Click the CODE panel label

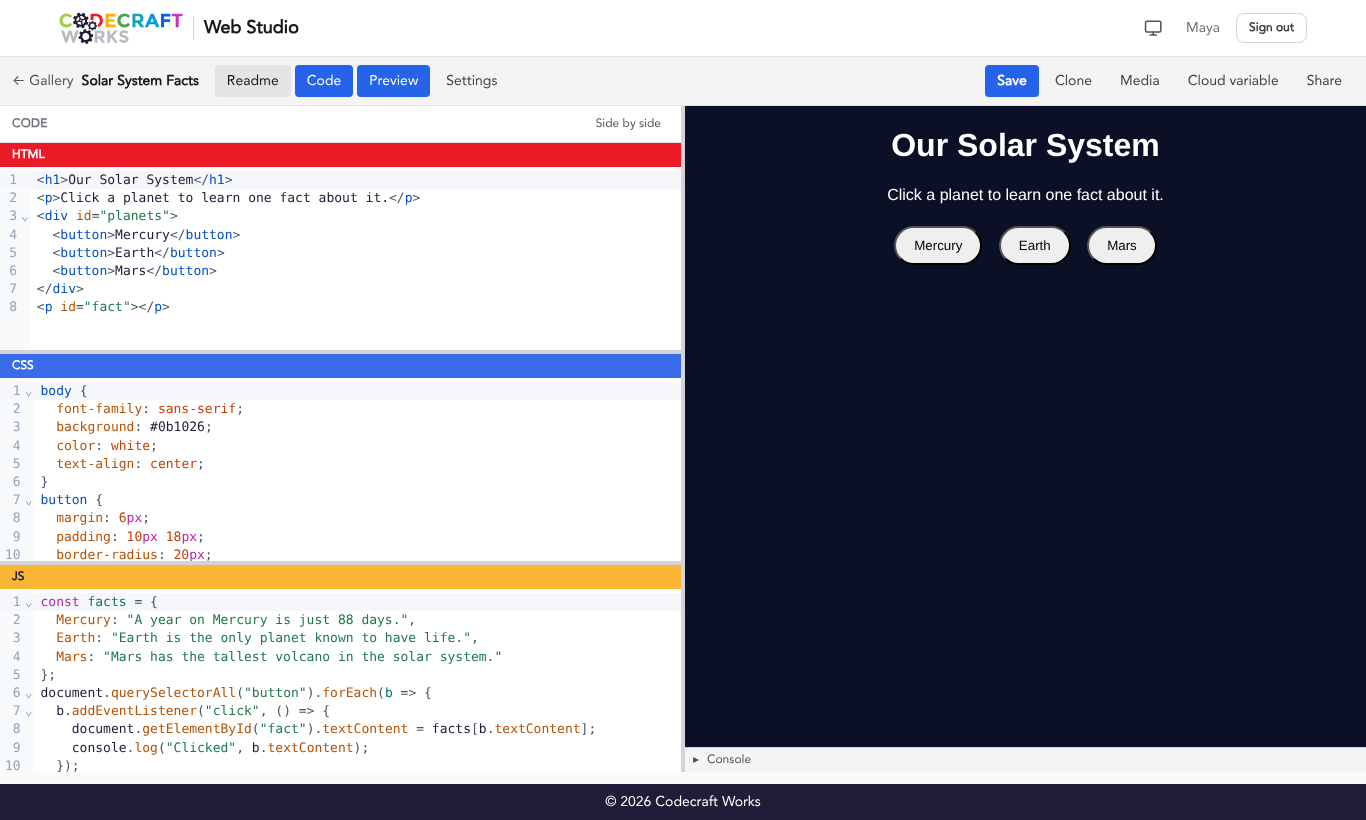pyautogui.click(x=30, y=124)
